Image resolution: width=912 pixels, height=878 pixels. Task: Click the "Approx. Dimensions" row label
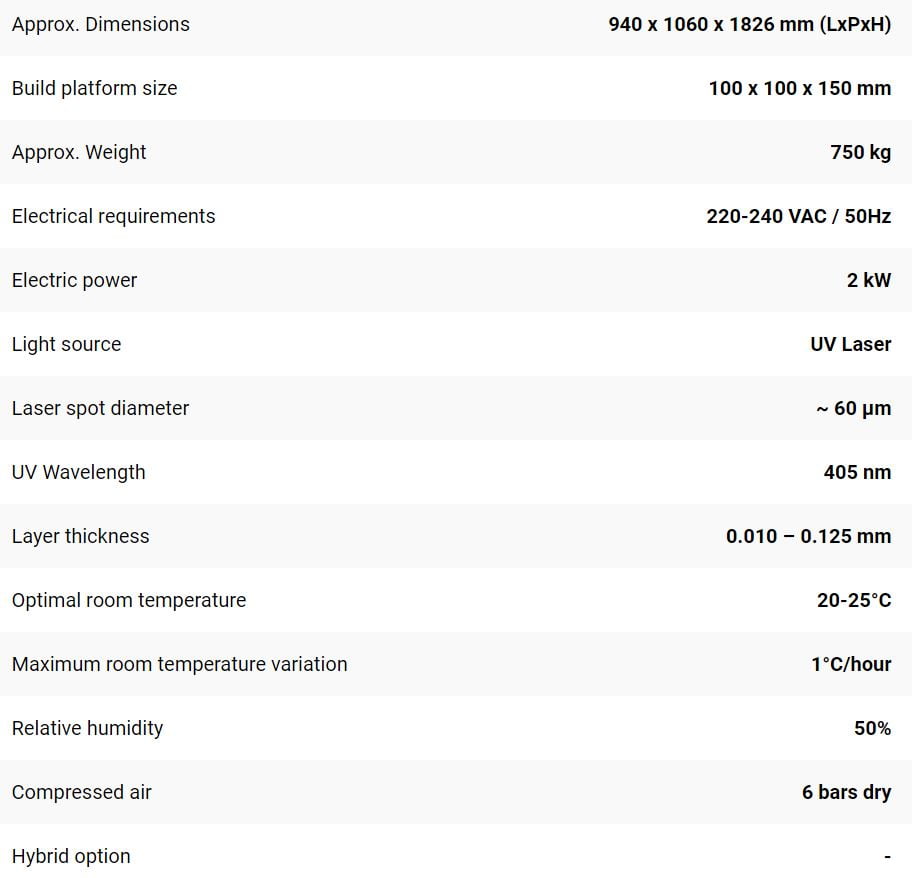point(100,24)
